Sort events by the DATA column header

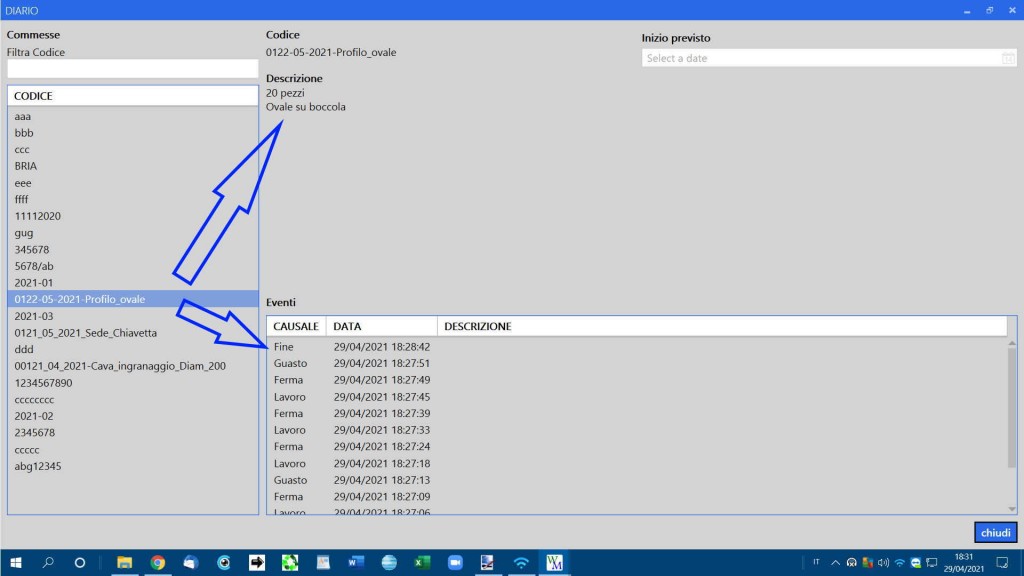pos(381,326)
